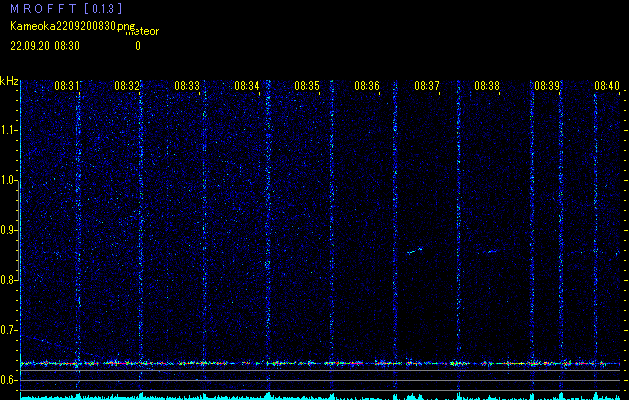Screen dimensions: 629x400
Task: Click the 1.0 frequency axis label
Action: [x=8, y=180]
